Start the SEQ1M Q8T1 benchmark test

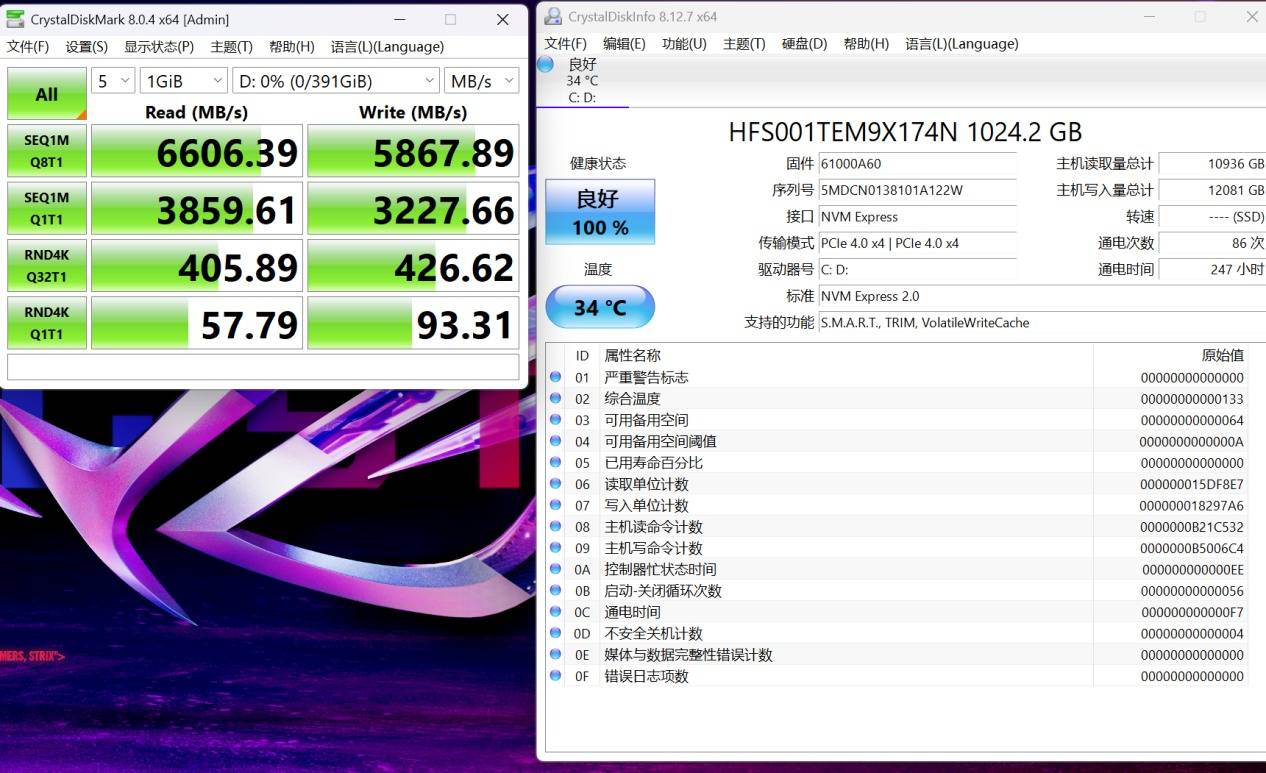pyautogui.click(x=46, y=151)
